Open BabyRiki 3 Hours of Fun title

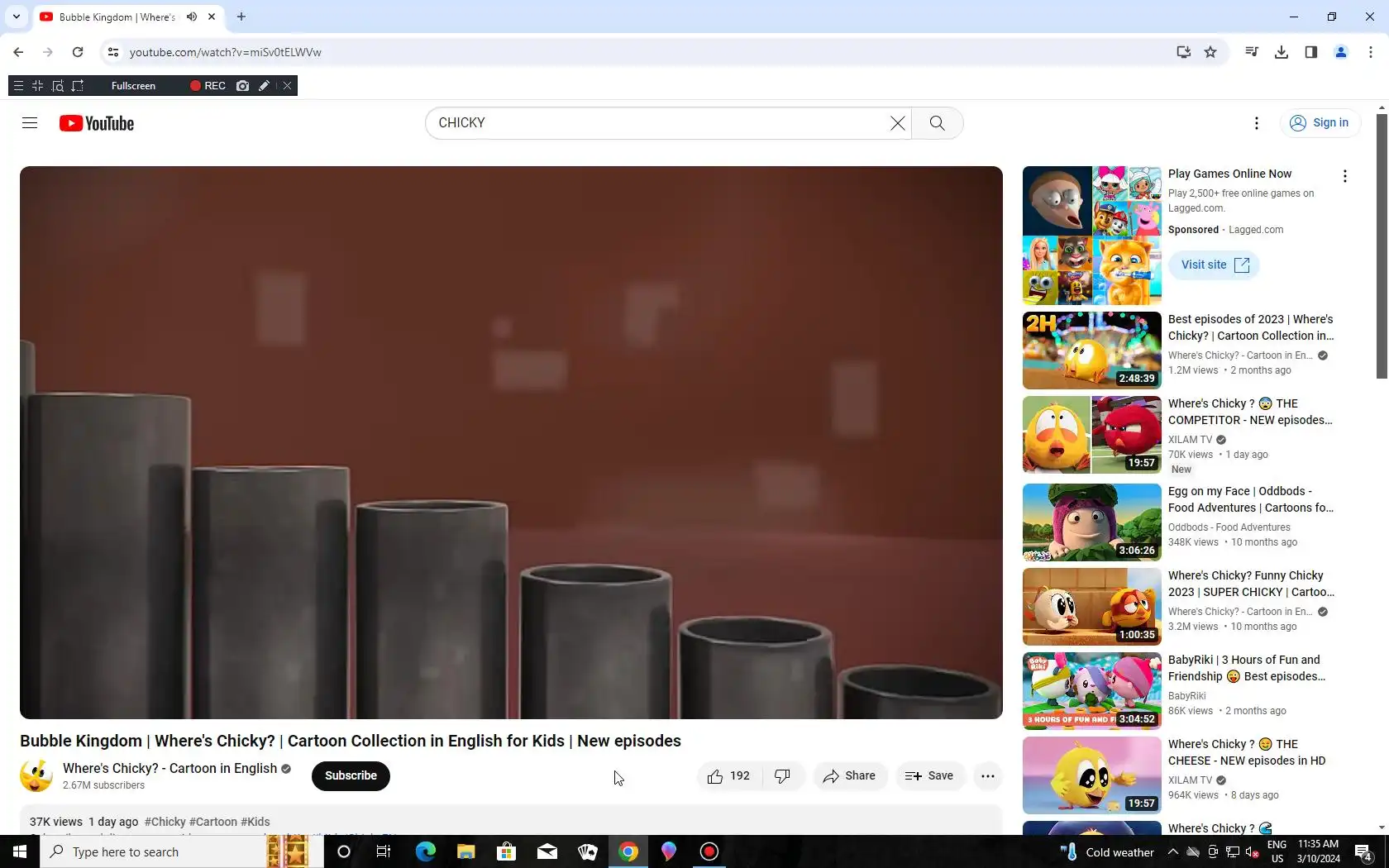coord(1247,668)
